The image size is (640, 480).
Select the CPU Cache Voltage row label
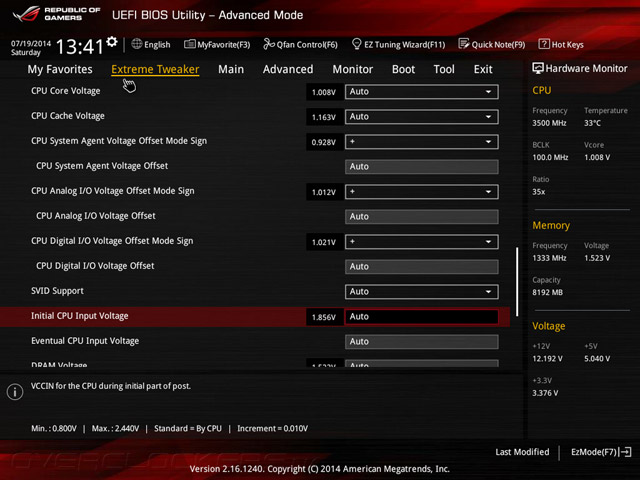coord(68,116)
